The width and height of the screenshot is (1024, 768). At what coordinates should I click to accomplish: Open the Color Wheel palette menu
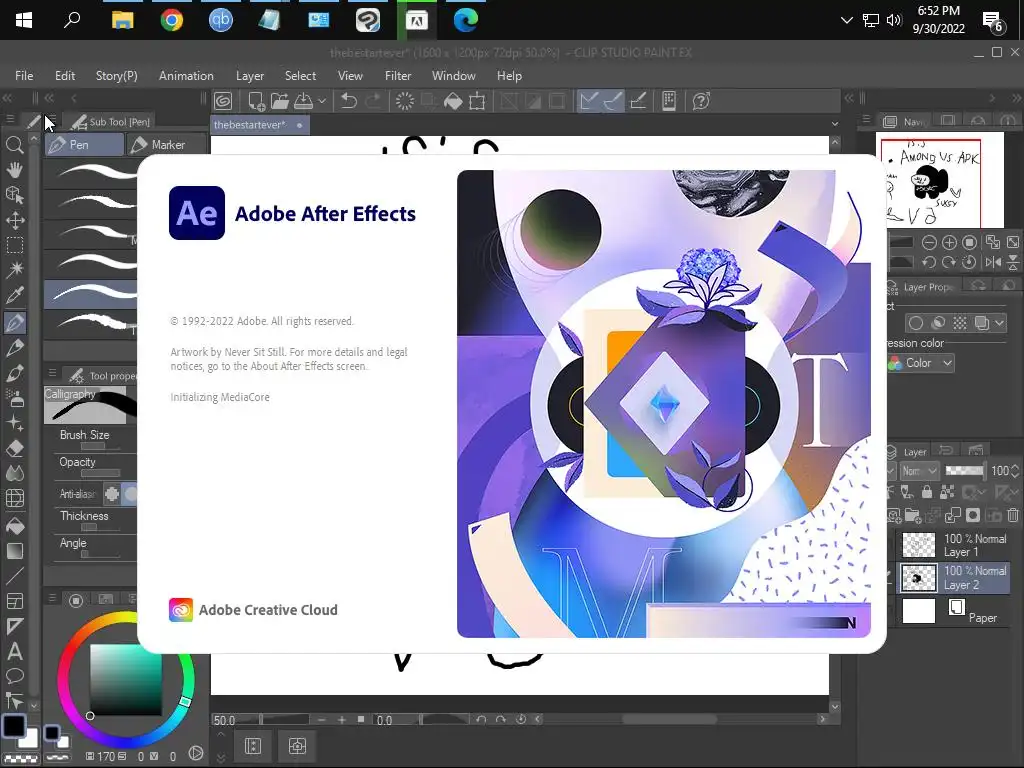point(52,598)
